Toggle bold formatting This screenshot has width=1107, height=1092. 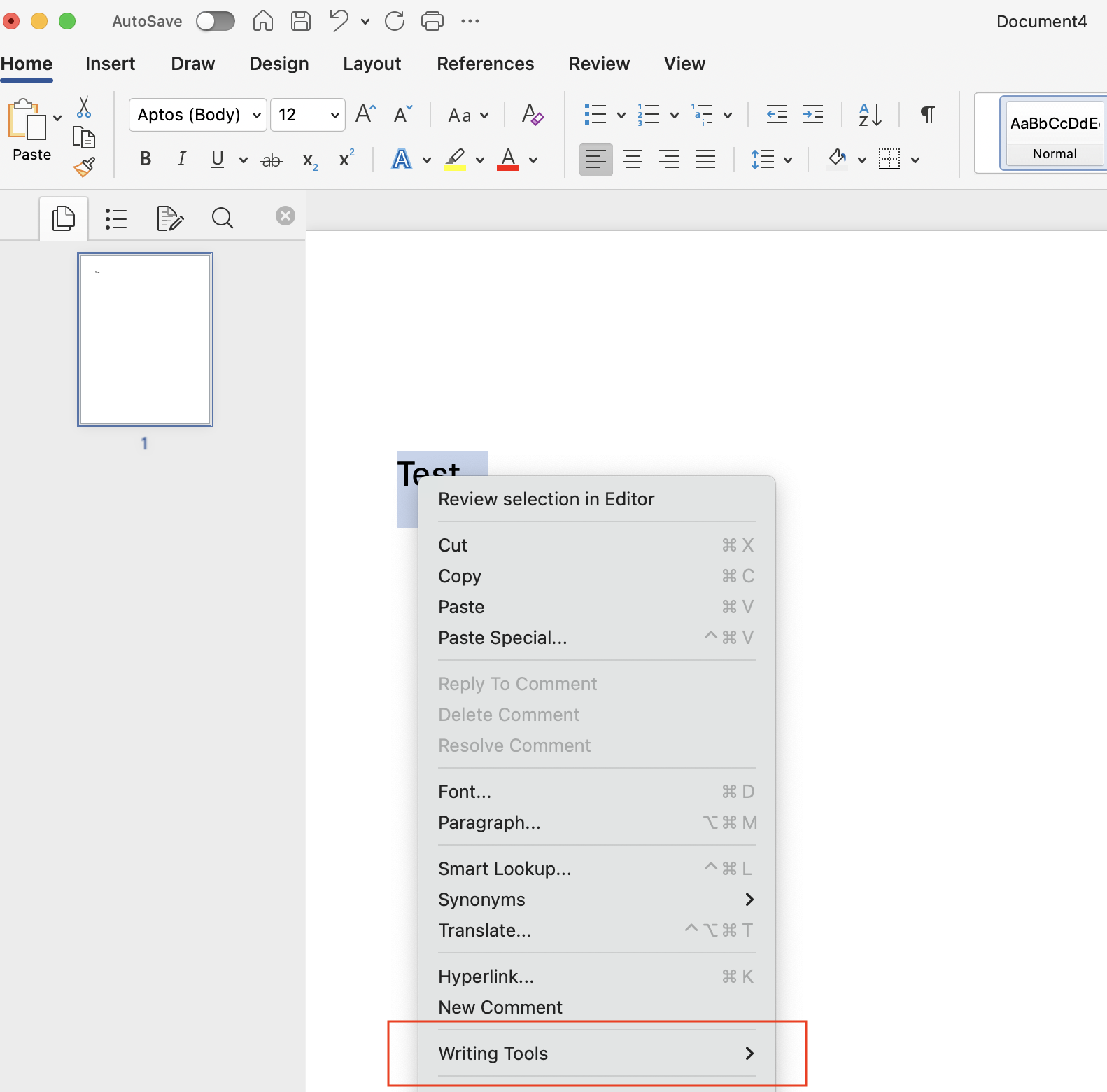click(146, 160)
